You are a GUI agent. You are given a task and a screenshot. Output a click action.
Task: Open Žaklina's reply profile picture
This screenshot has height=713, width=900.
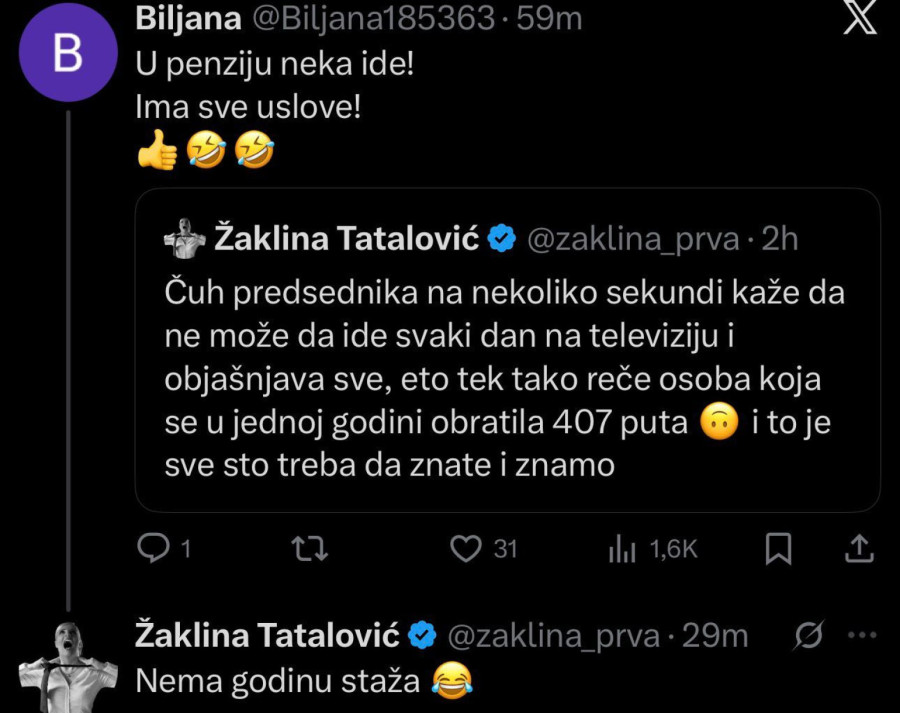coord(66,665)
